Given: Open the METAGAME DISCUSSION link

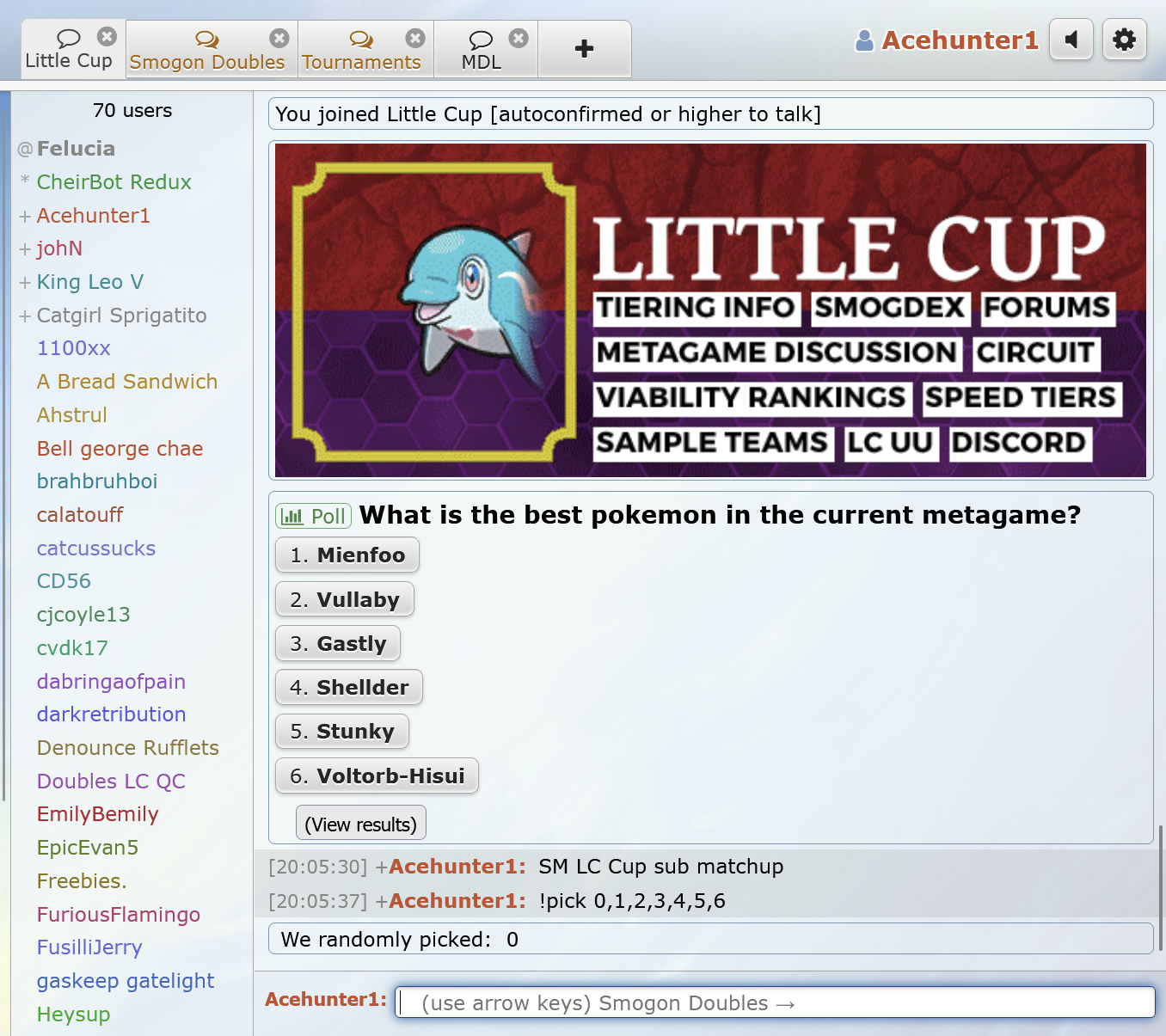Looking at the screenshot, I should (x=777, y=352).
